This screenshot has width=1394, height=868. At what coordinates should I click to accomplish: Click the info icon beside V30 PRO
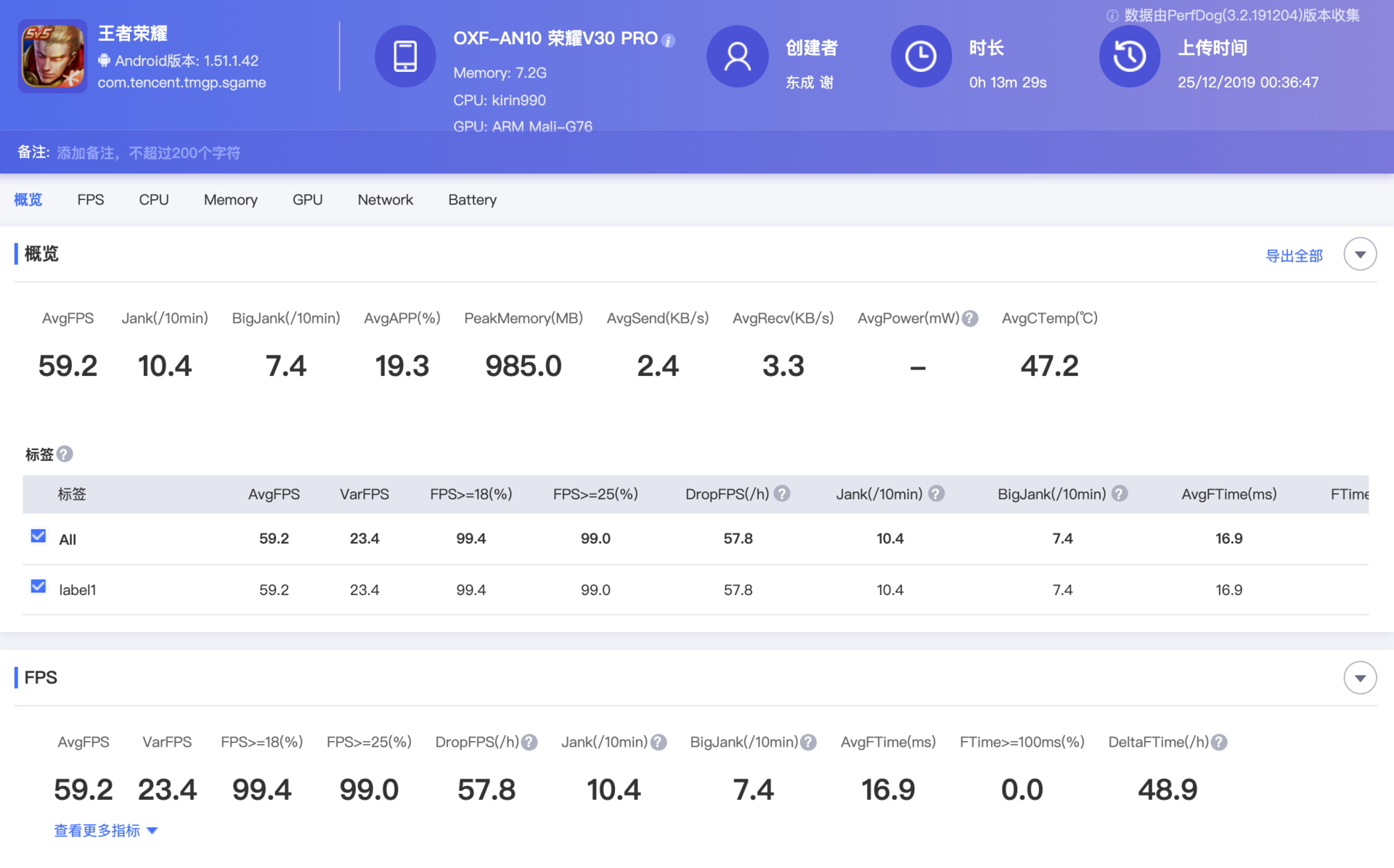tap(669, 41)
